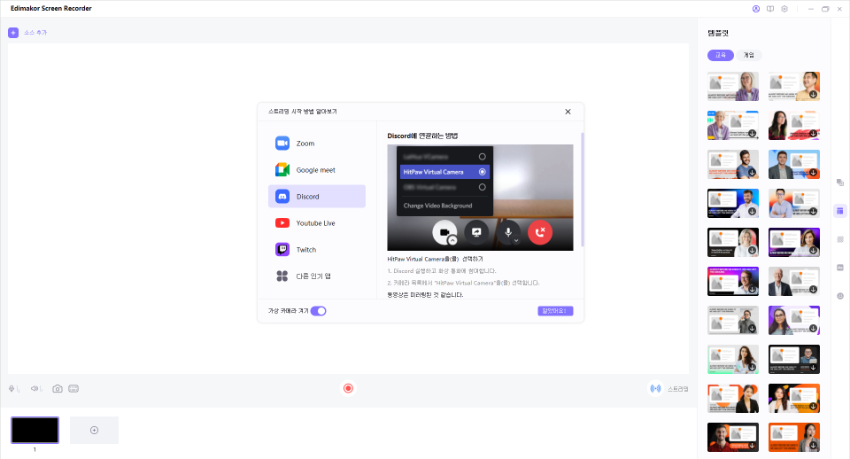850x459 pixels.
Task: Click the fourth gray icon in right sidebar
Action: point(840,268)
